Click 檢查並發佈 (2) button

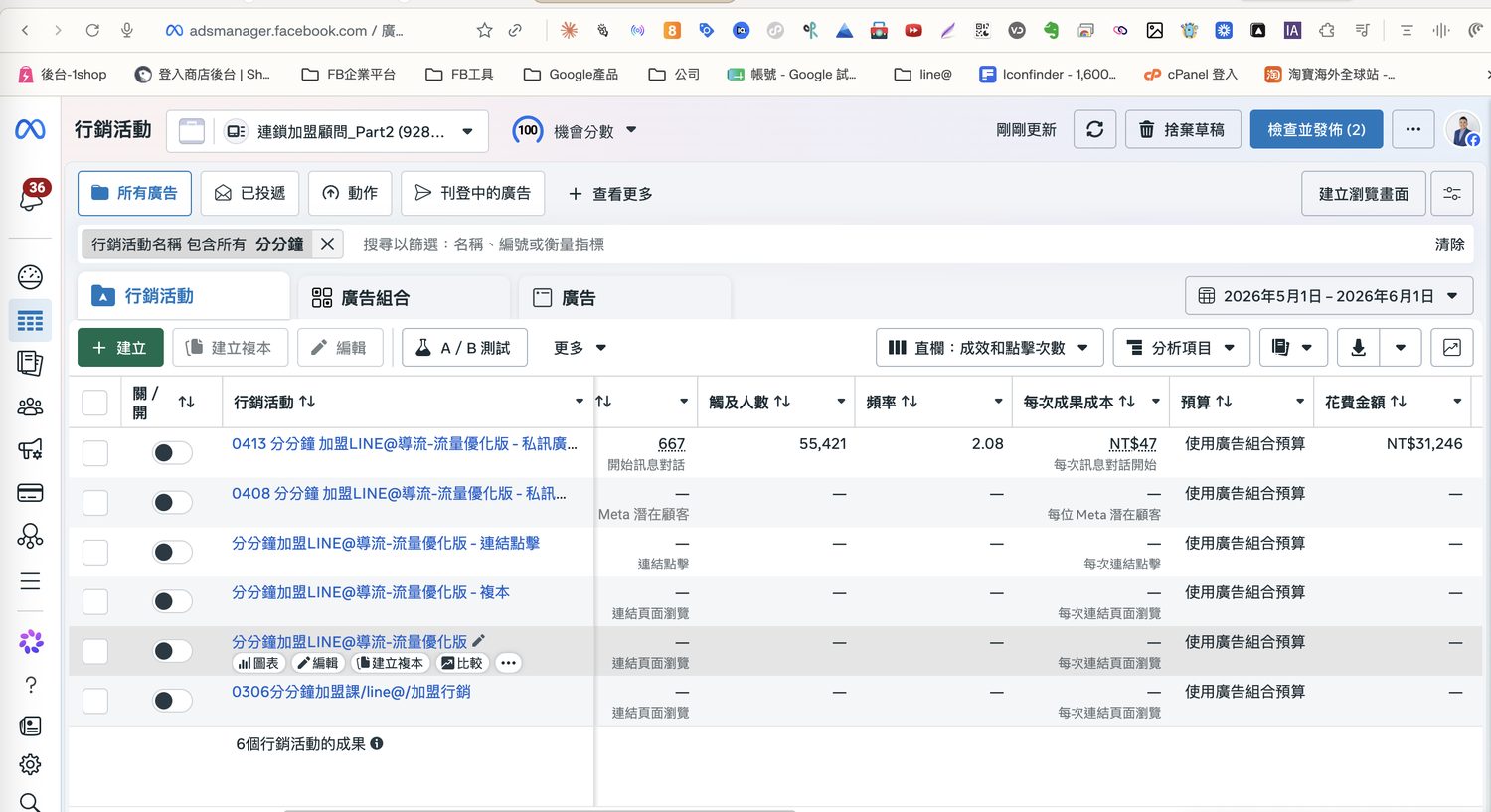point(1316,129)
